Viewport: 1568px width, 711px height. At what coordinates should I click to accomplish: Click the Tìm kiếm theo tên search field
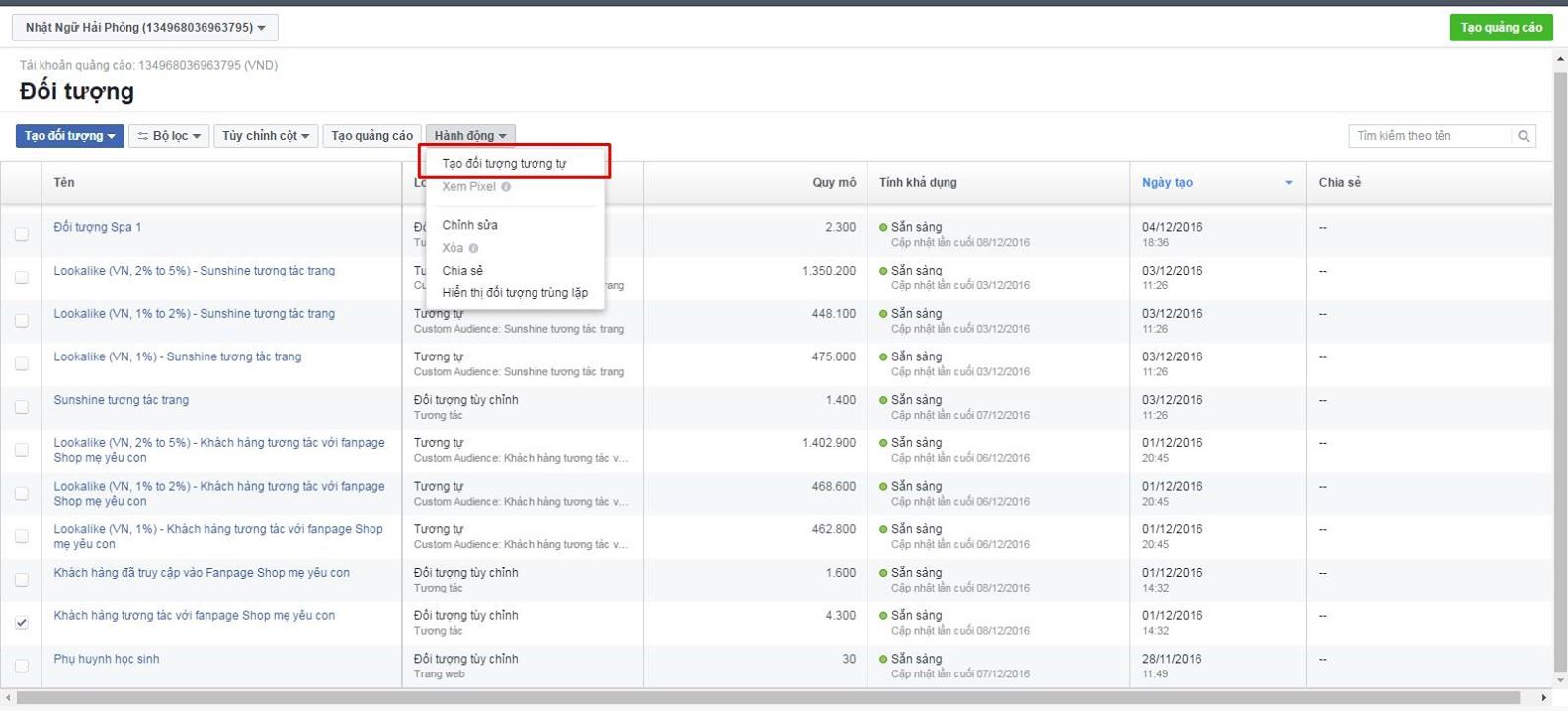[x=1429, y=136]
